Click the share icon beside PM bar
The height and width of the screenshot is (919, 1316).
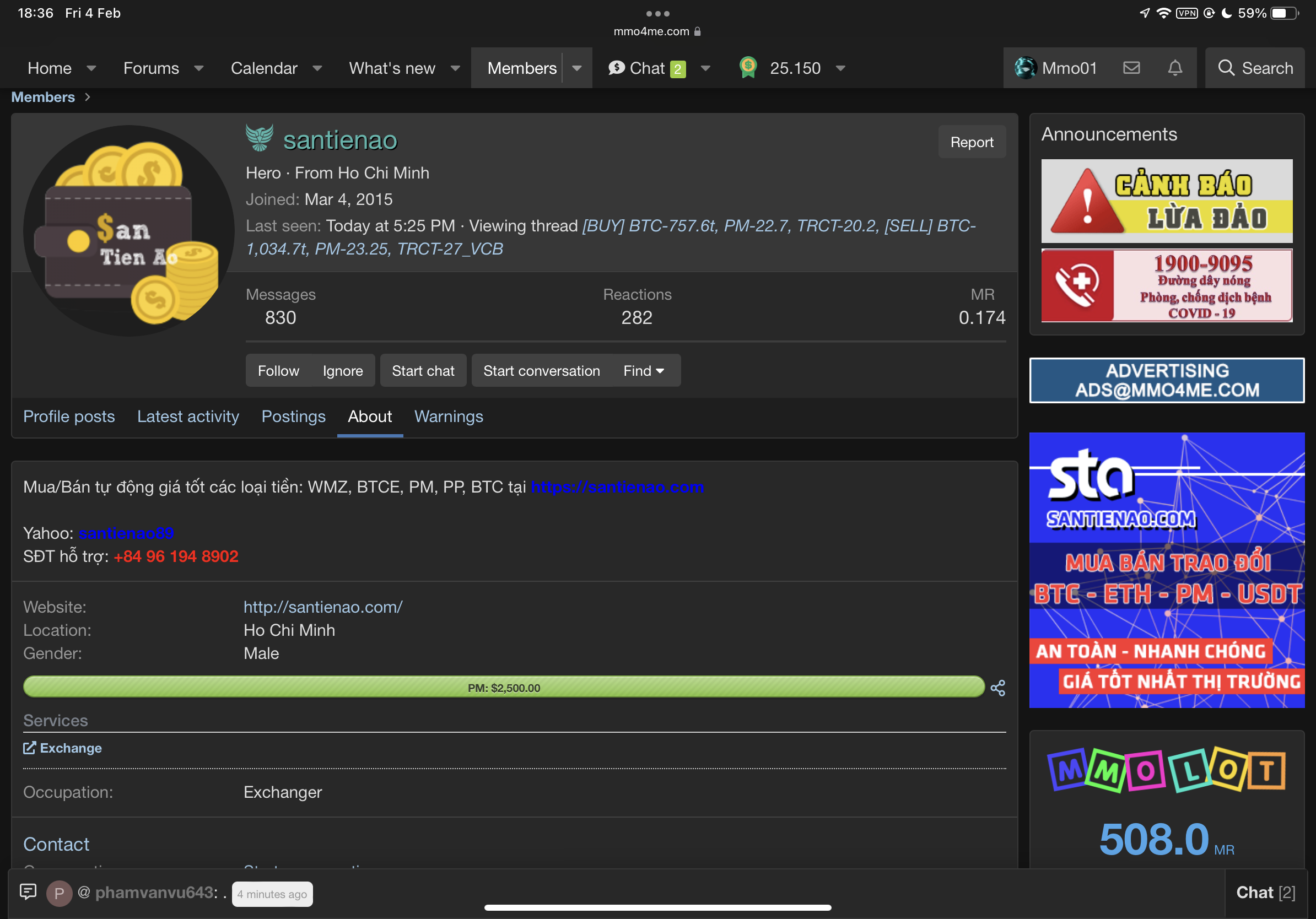coord(998,688)
